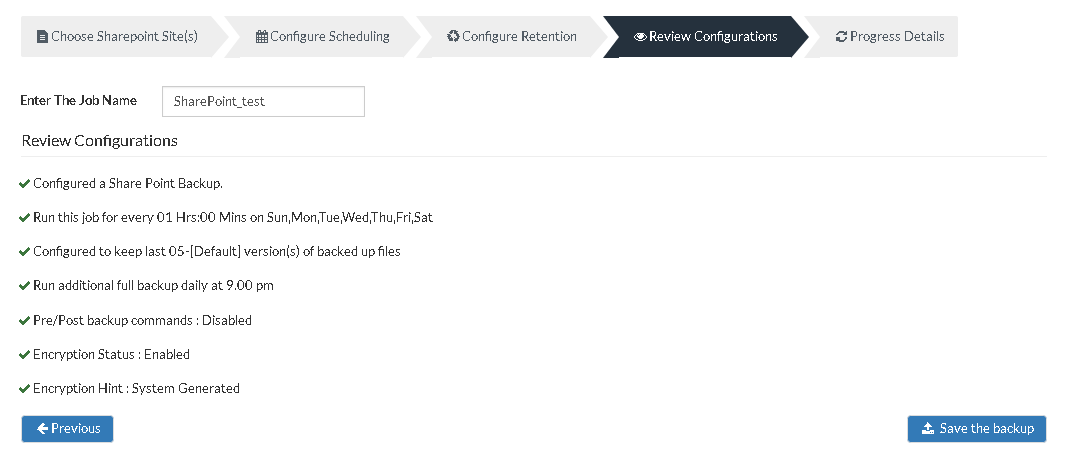Switch to the Configure Retention step
The height and width of the screenshot is (457, 1075).
pos(511,36)
